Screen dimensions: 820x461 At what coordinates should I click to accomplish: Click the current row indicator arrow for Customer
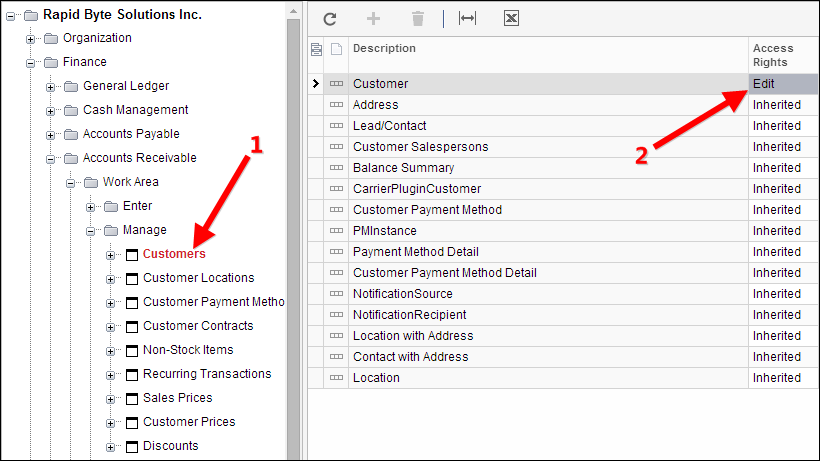[x=315, y=84]
